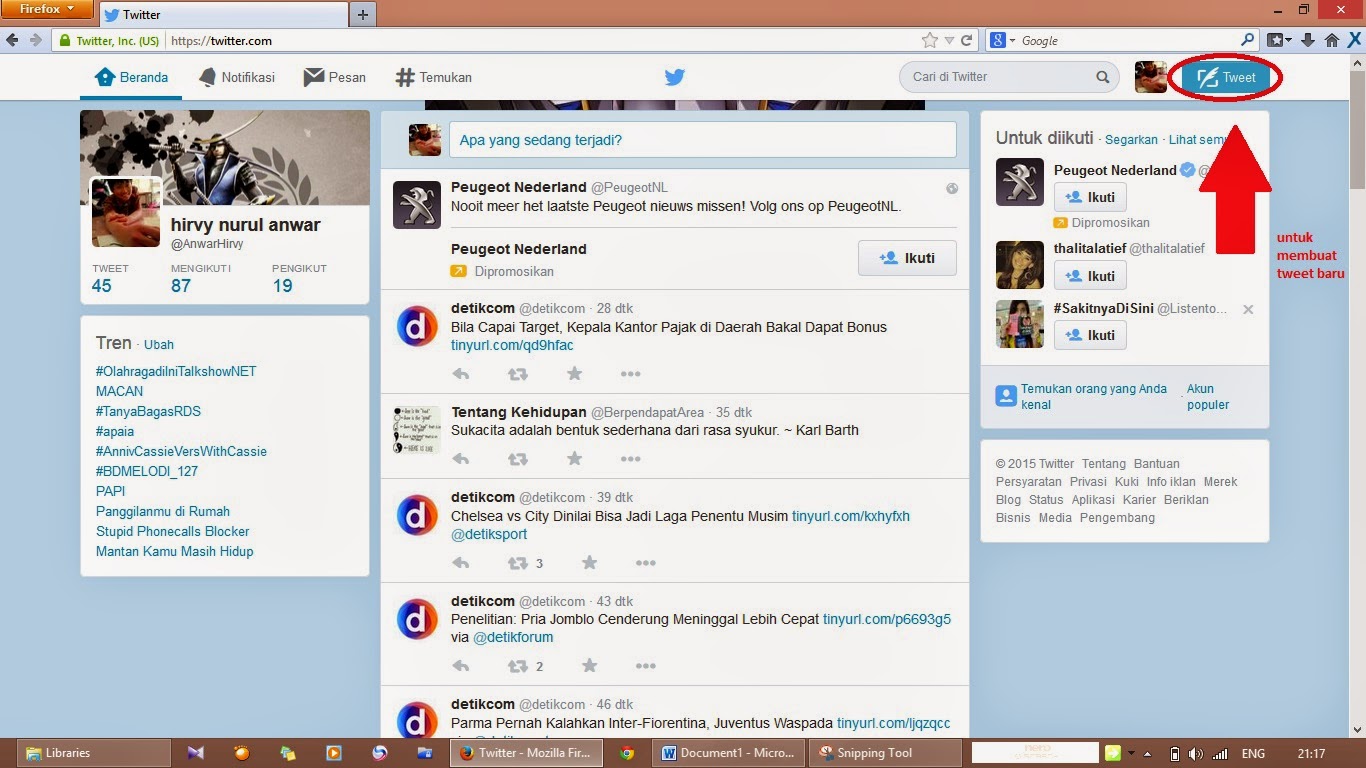Screen dimensions: 1366x768
Task: Click the Twitter bird logo
Action: [674, 77]
